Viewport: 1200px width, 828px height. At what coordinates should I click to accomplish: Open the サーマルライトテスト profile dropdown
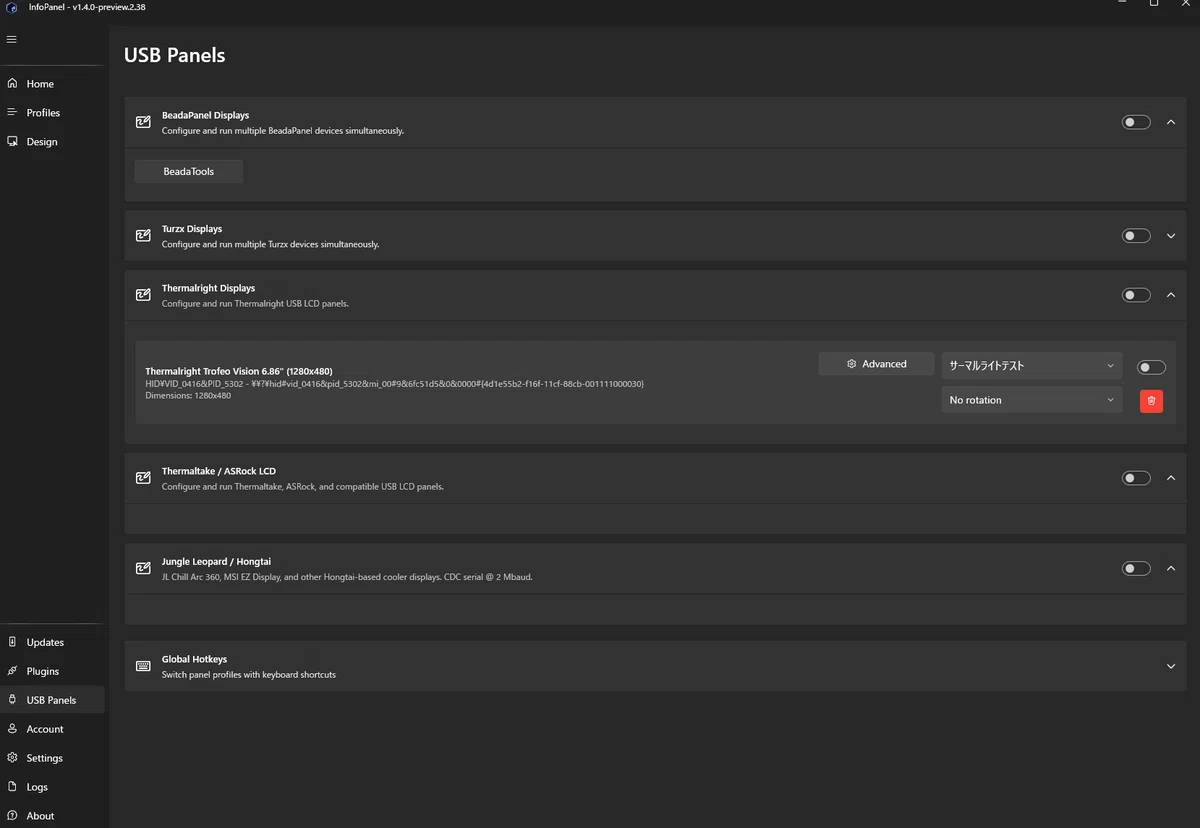coord(1032,365)
